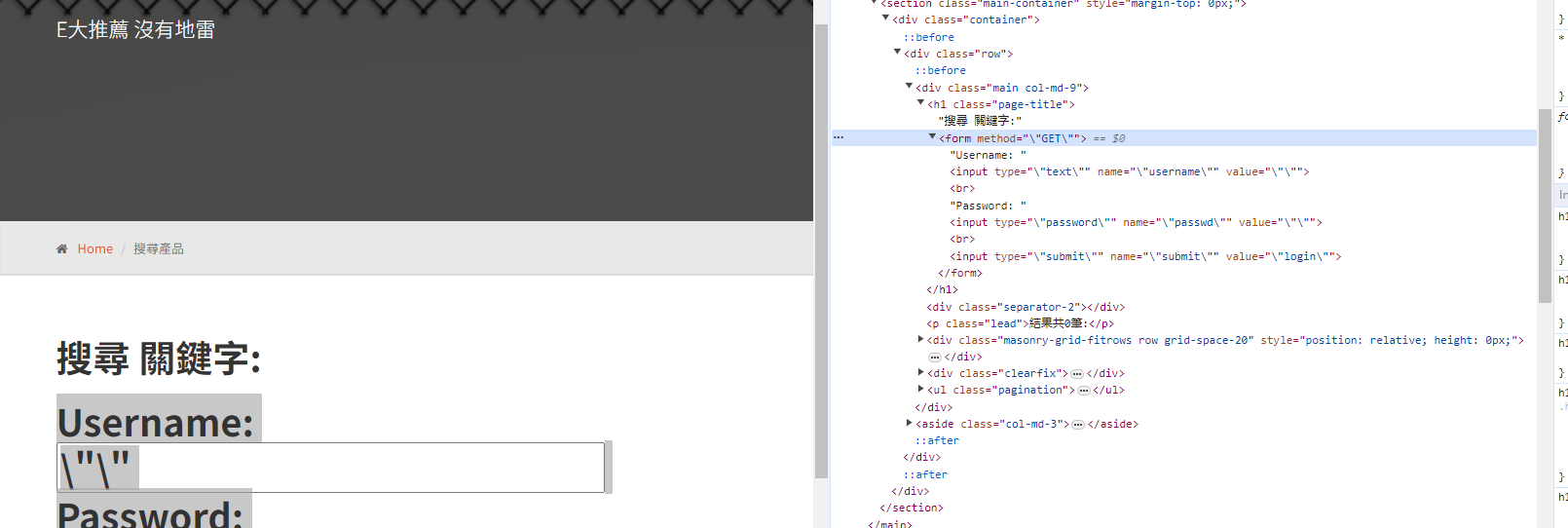The width and height of the screenshot is (1568, 528).
Task: Collapse the form method GET node
Action: click(x=932, y=137)
